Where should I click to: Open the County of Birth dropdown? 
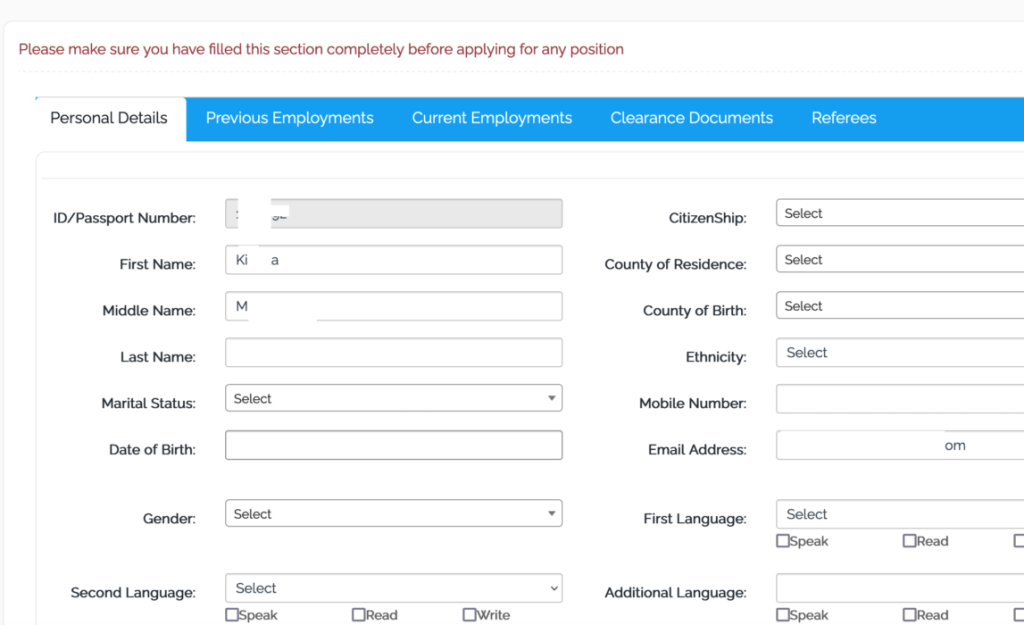pyautogui.click(x=898, y=306)
